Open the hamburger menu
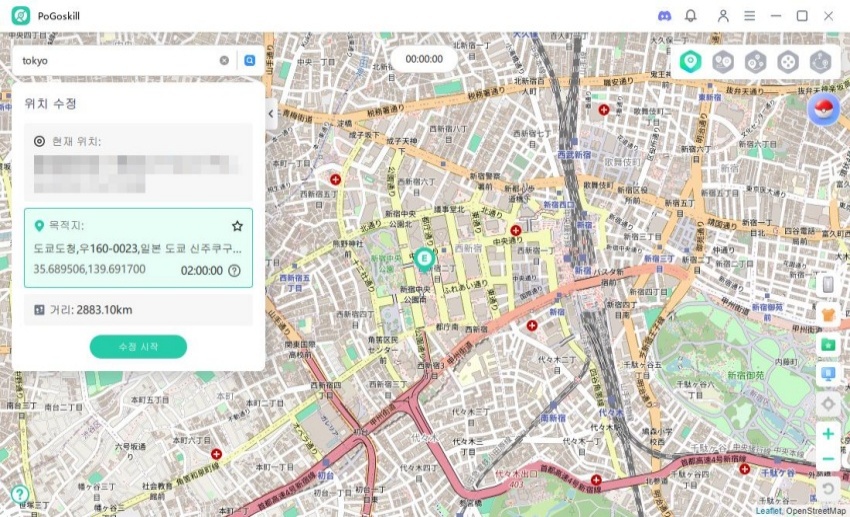Screen dimensions: 850x517 750,16
